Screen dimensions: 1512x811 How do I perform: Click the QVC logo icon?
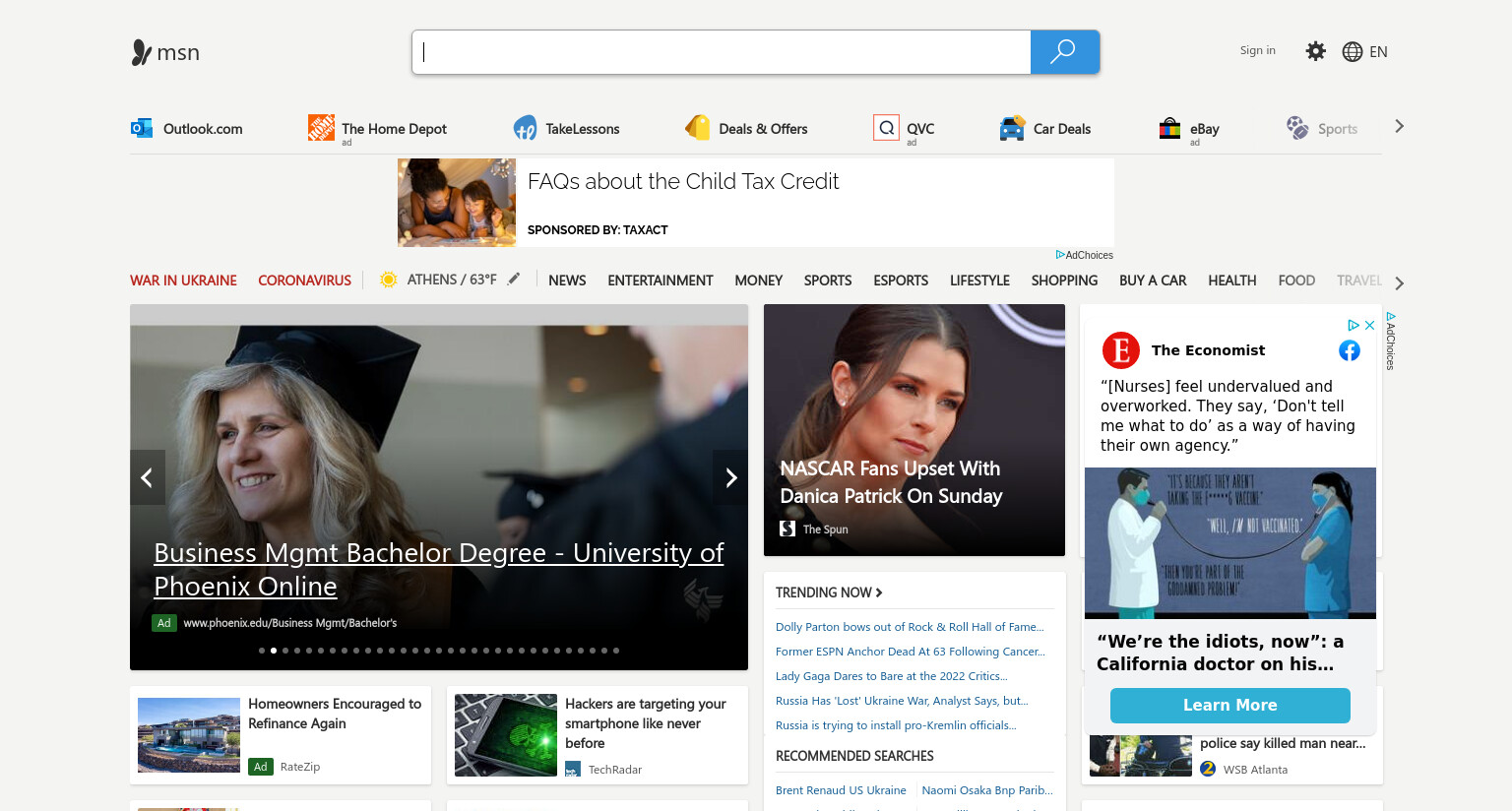886,127
